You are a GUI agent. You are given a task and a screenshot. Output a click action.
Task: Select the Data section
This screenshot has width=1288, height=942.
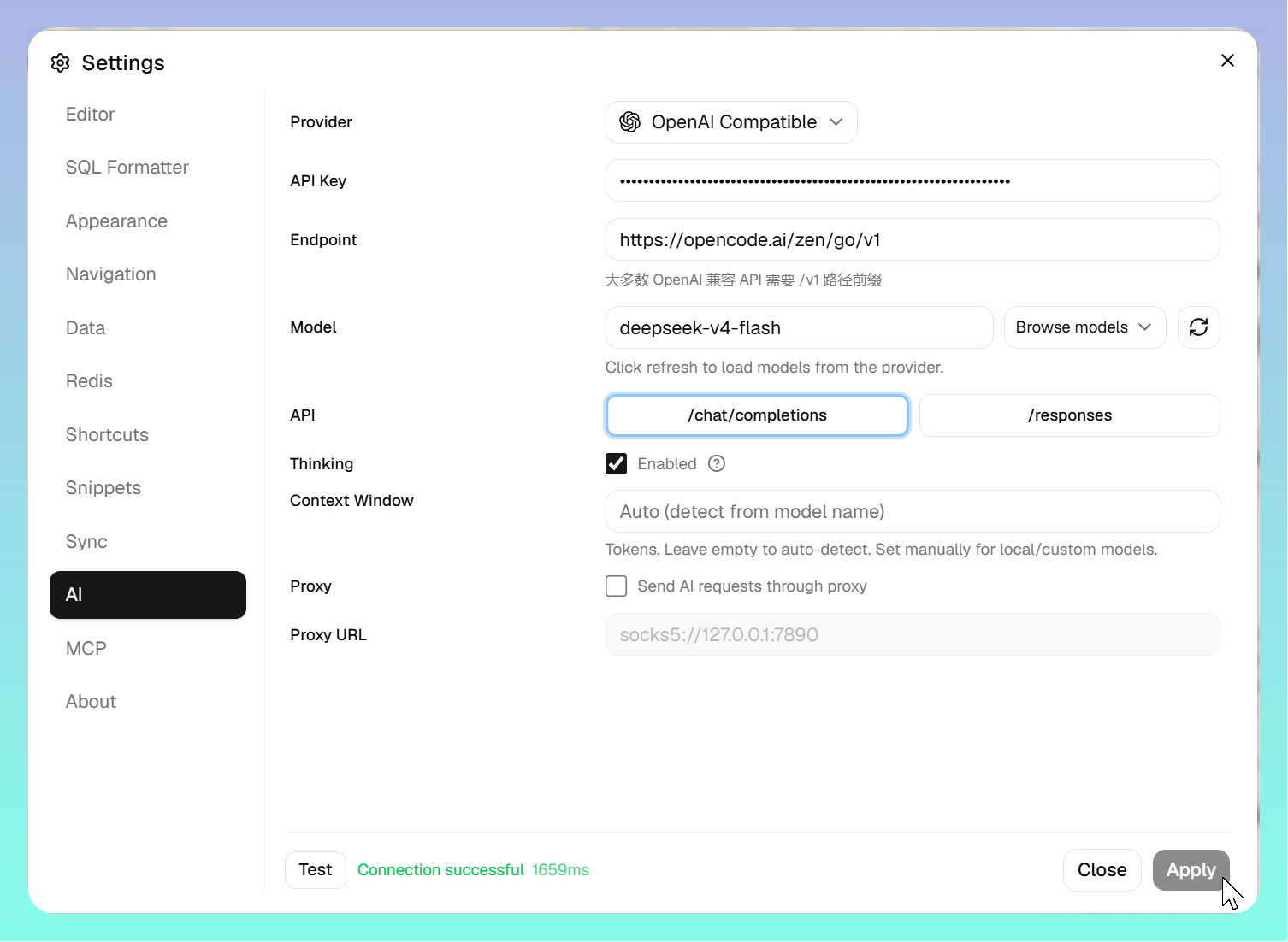pyautogui.click(x=148, y=328)
